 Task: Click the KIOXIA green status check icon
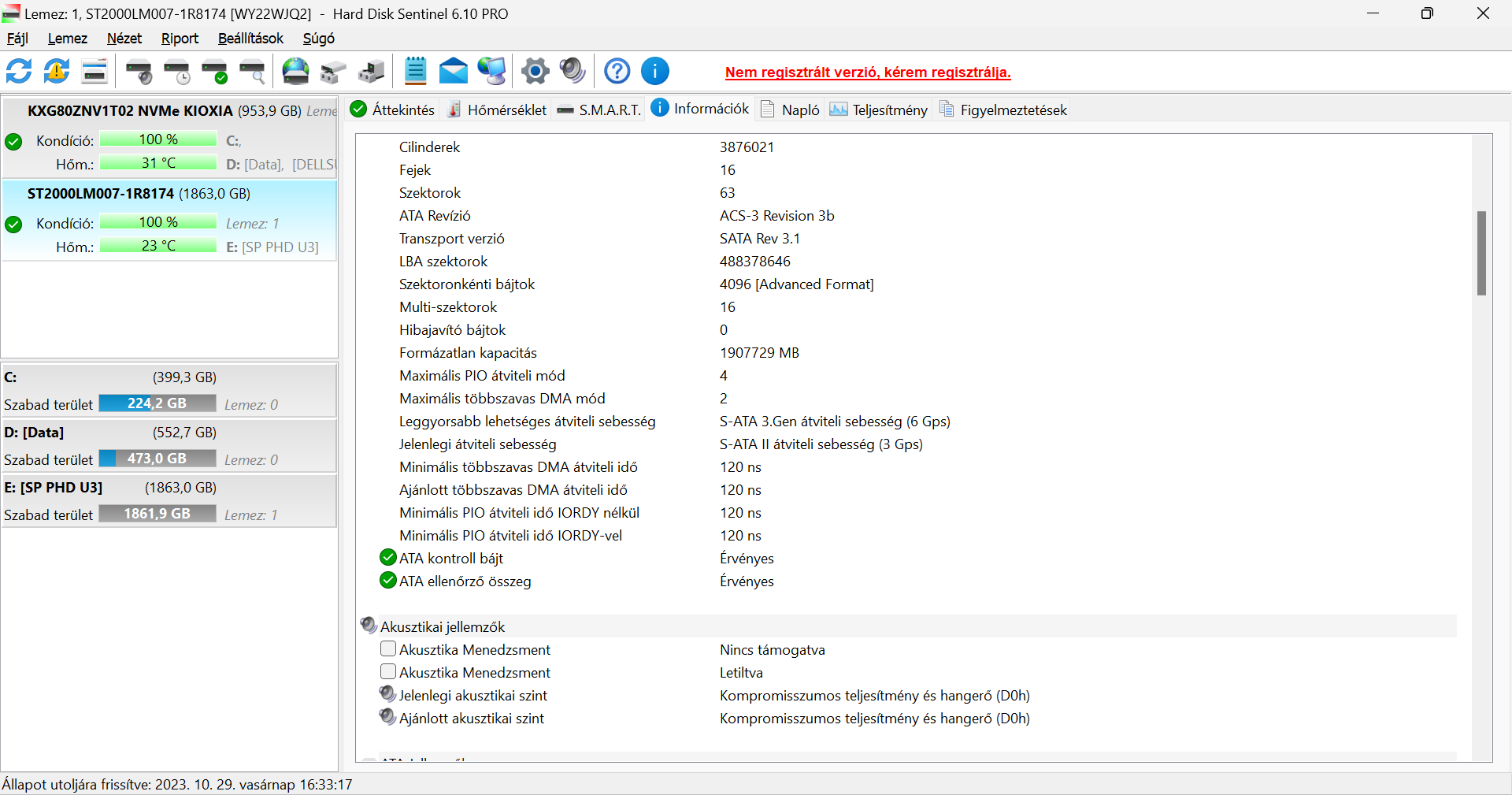[x=13, y=142]
